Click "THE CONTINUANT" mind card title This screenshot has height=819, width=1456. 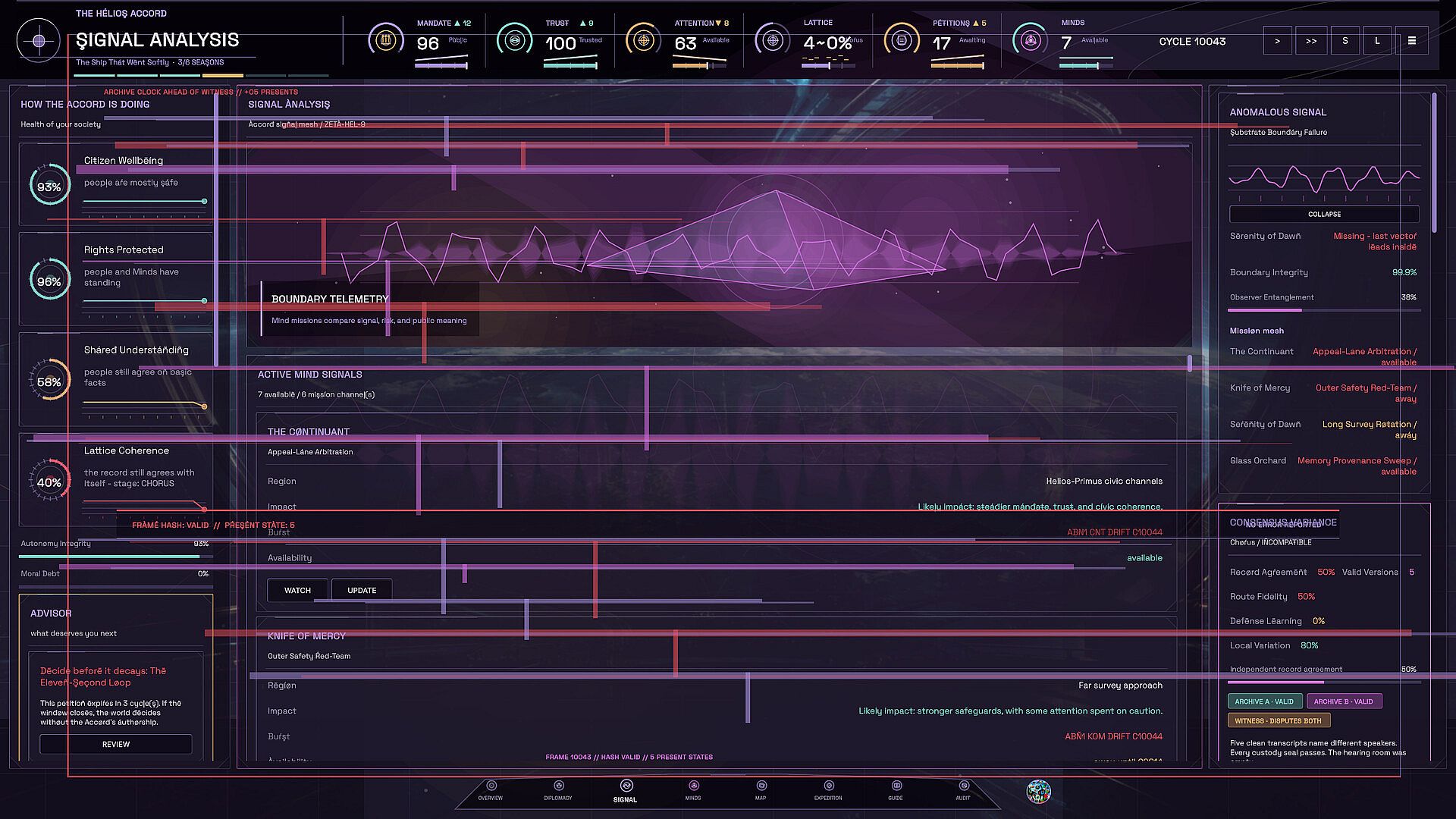[x=309, y=432]
